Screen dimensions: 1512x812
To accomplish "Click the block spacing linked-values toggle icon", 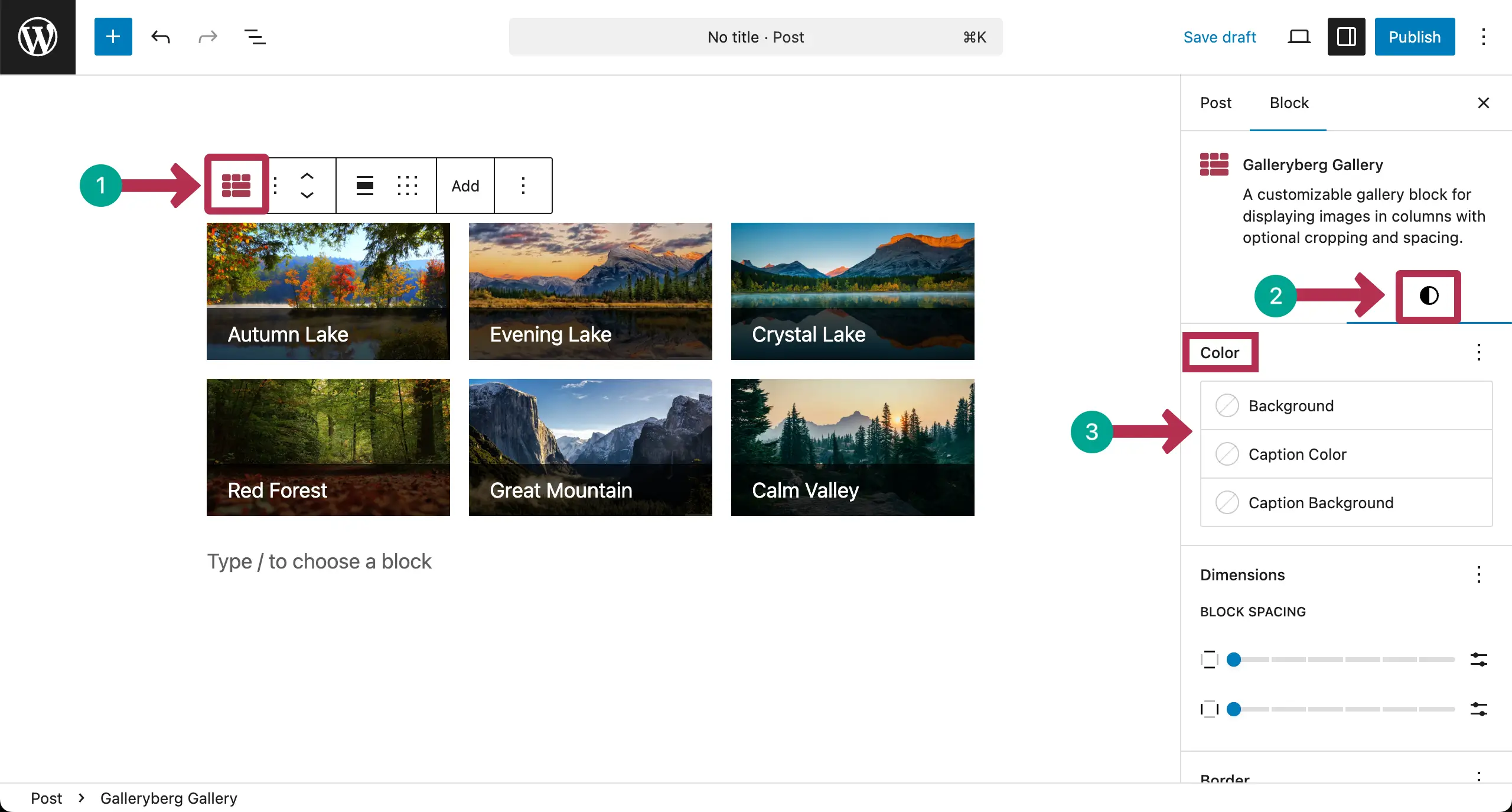I will (x=1209, y=661).
